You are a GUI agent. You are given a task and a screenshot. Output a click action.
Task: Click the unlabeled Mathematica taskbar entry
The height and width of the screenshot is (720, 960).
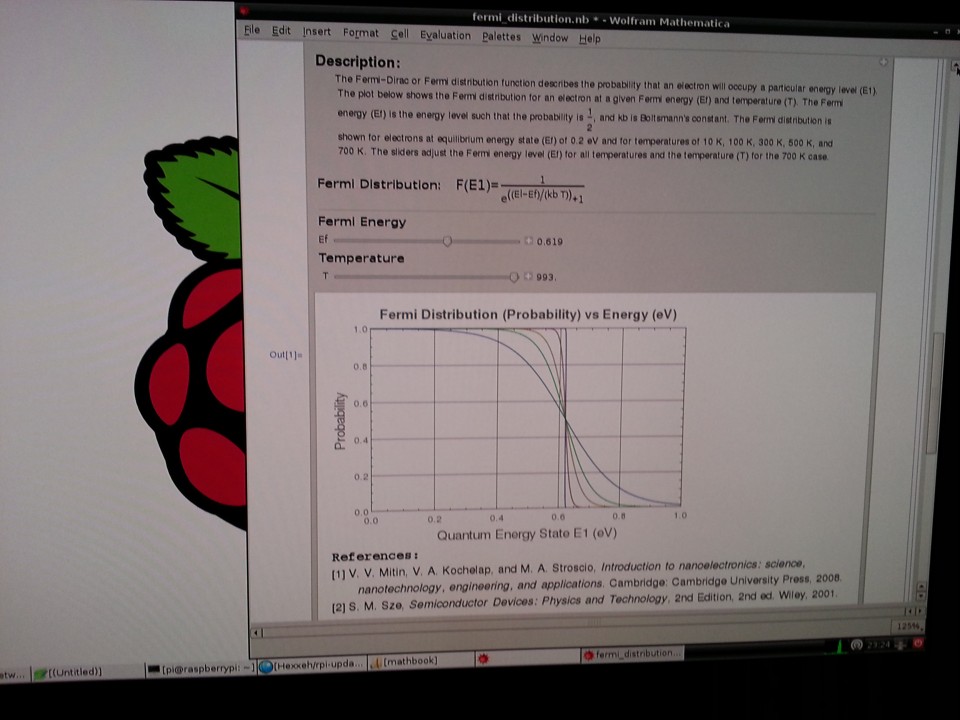pyautogui.click(x=527, y=658)
